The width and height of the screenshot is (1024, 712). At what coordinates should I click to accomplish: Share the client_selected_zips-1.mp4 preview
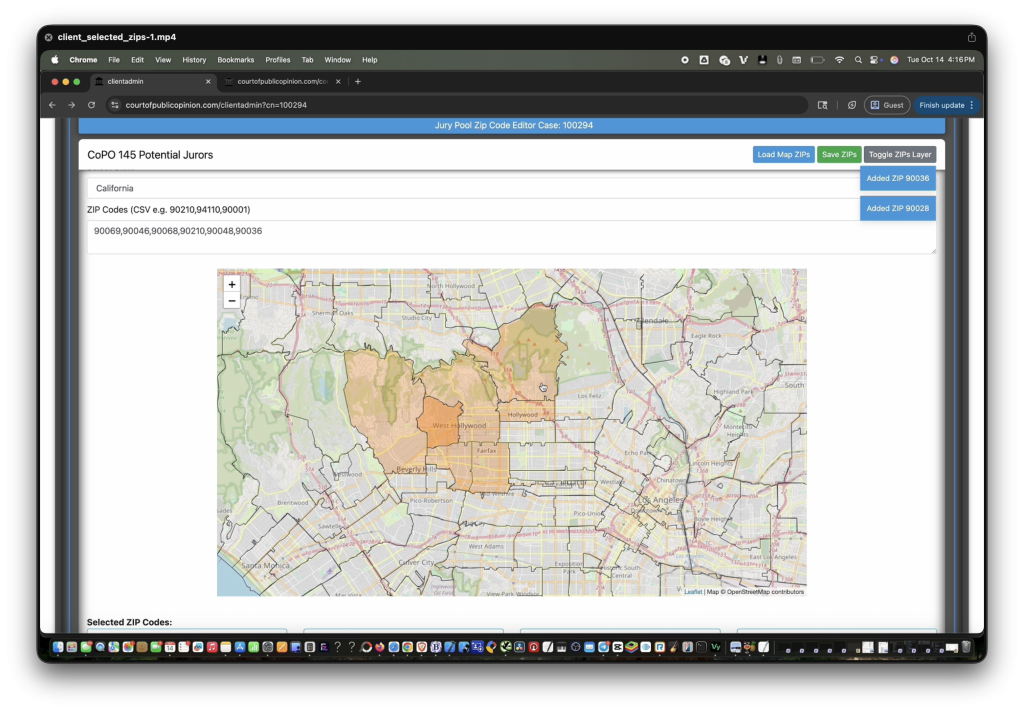click(x=972, y=37)
